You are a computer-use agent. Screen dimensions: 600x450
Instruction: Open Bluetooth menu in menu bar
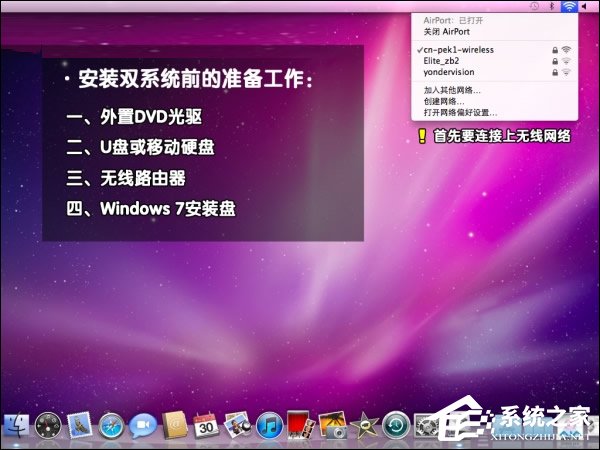point(551,6)
